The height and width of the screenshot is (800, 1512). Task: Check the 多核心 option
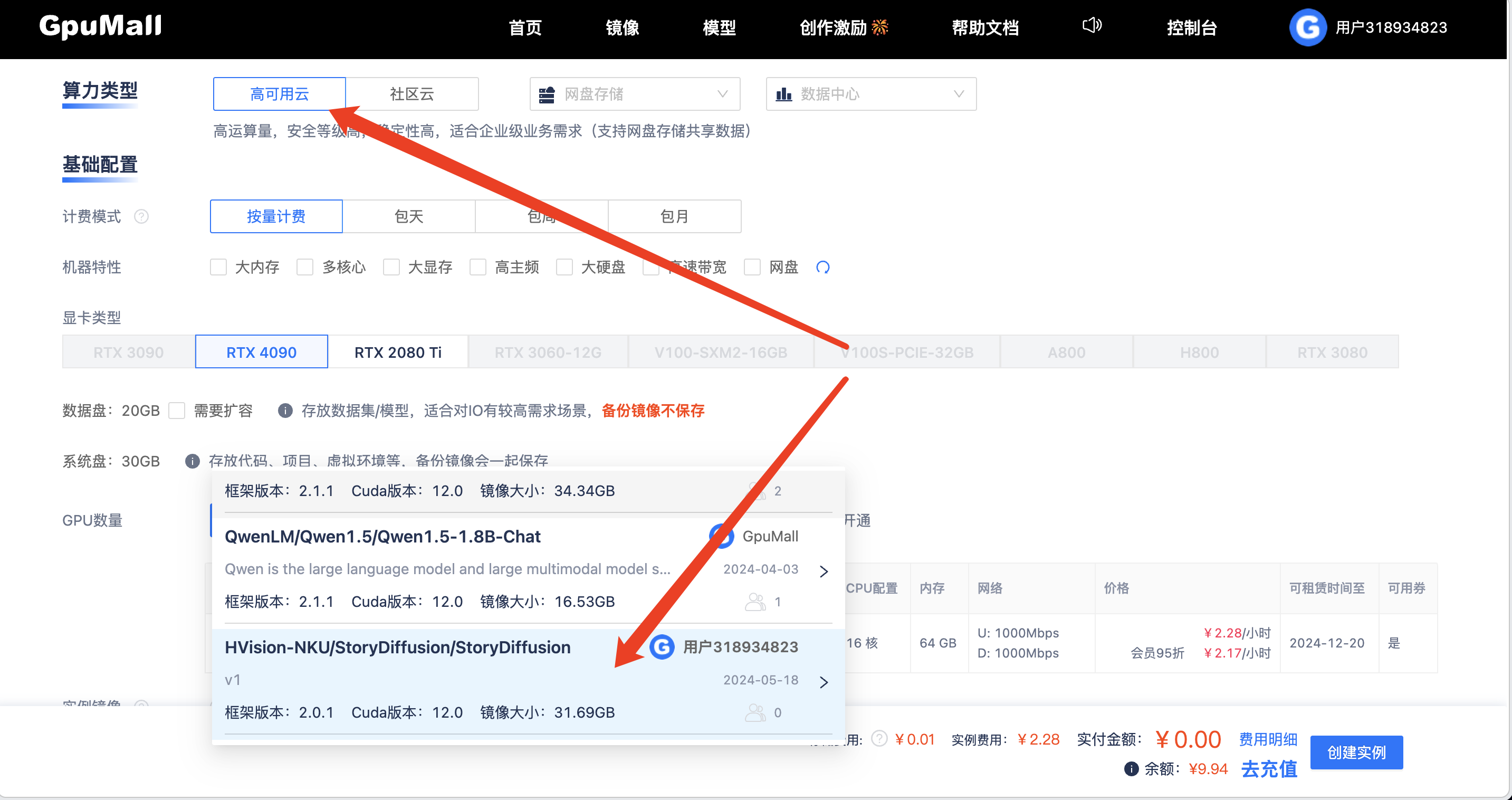(x=305, y=267)
